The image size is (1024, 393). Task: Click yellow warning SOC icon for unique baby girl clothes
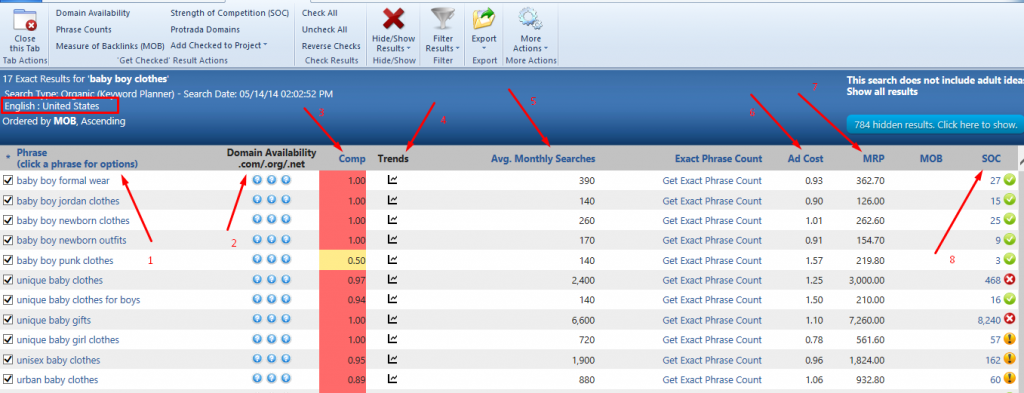(1009, 339)
